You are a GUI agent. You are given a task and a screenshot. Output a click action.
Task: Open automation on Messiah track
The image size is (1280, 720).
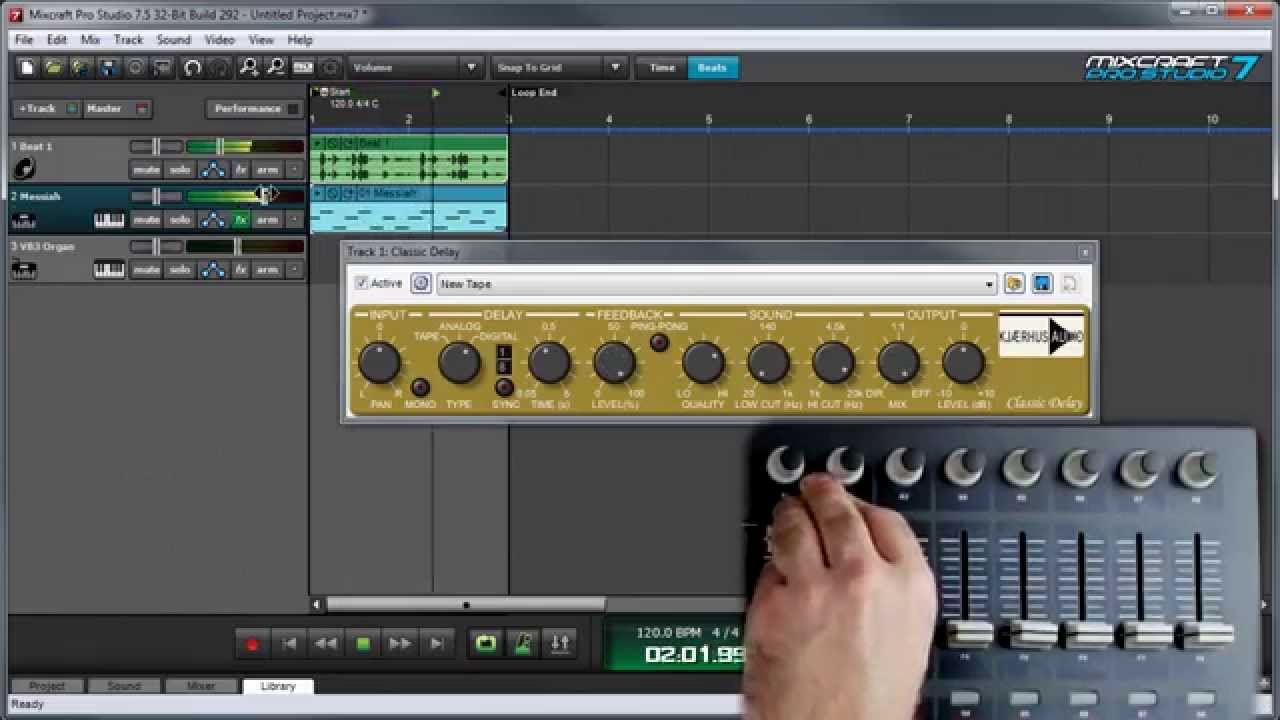click(x=212, y=220)
